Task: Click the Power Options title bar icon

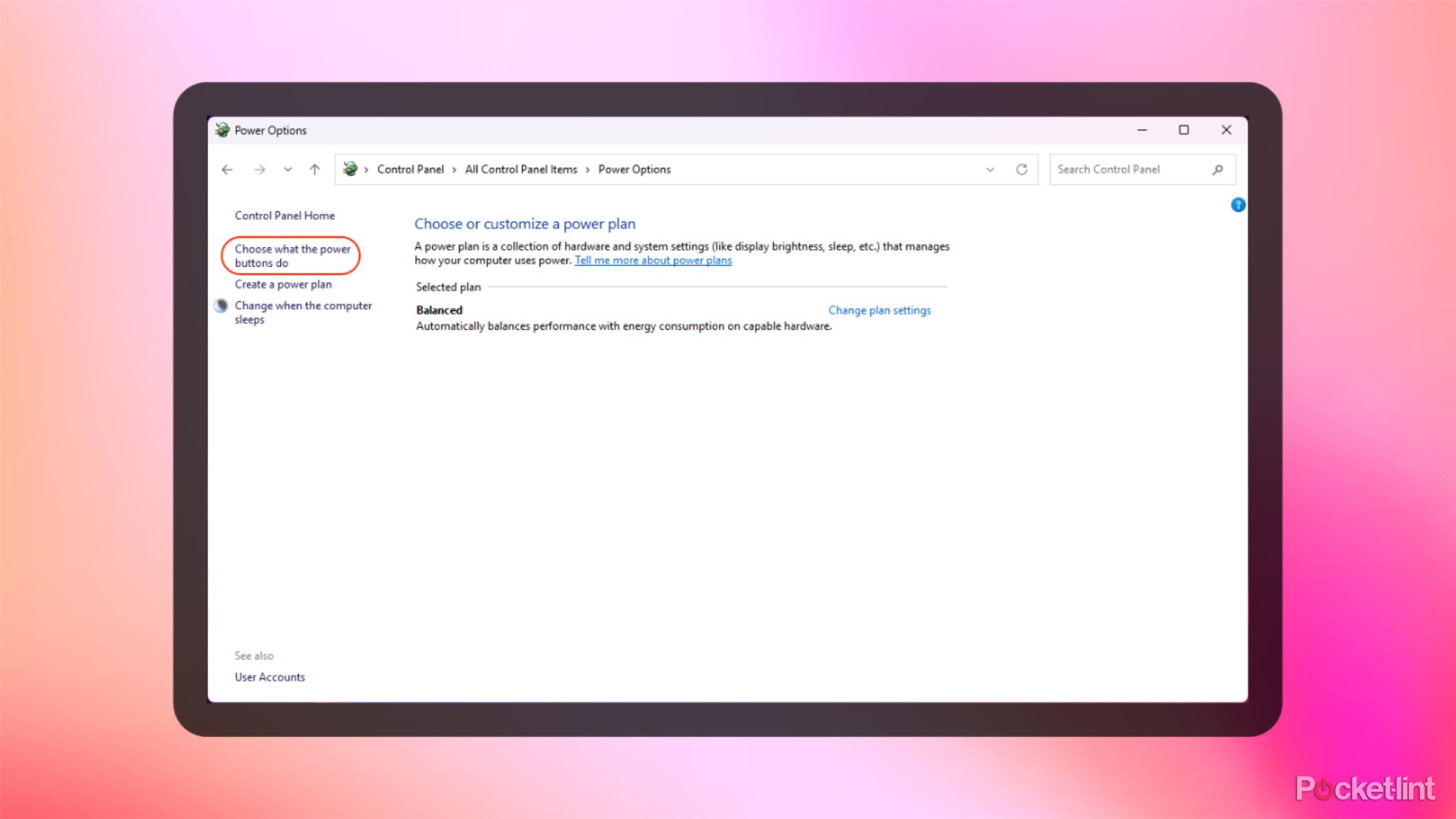Action: coord(222,130)
